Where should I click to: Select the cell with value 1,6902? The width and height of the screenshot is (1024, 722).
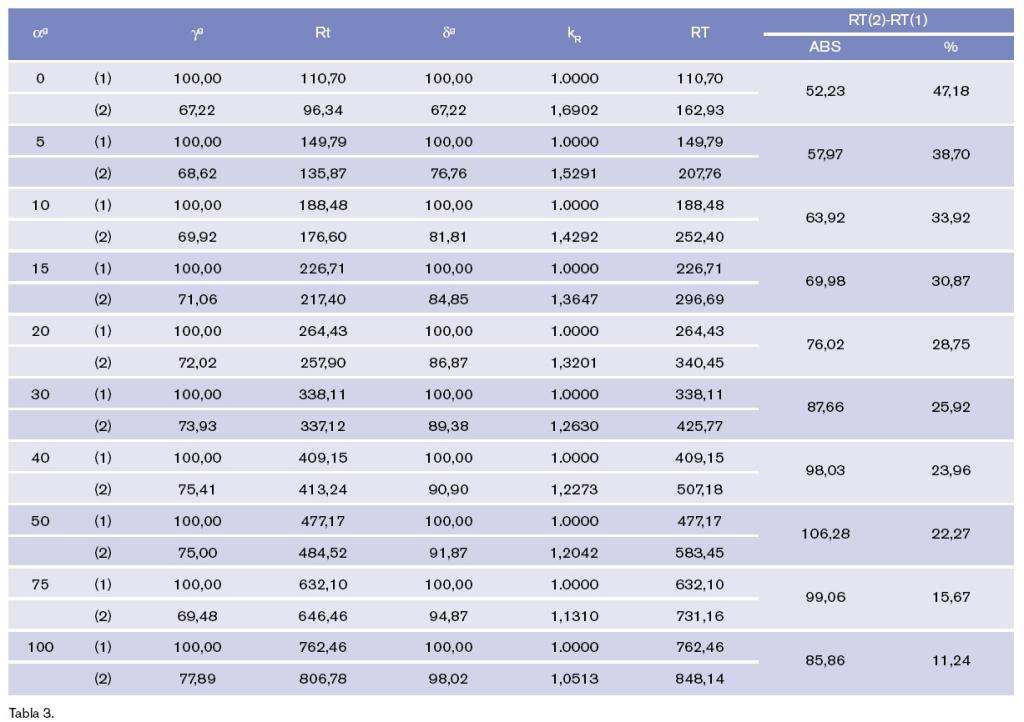coord(574,110)
